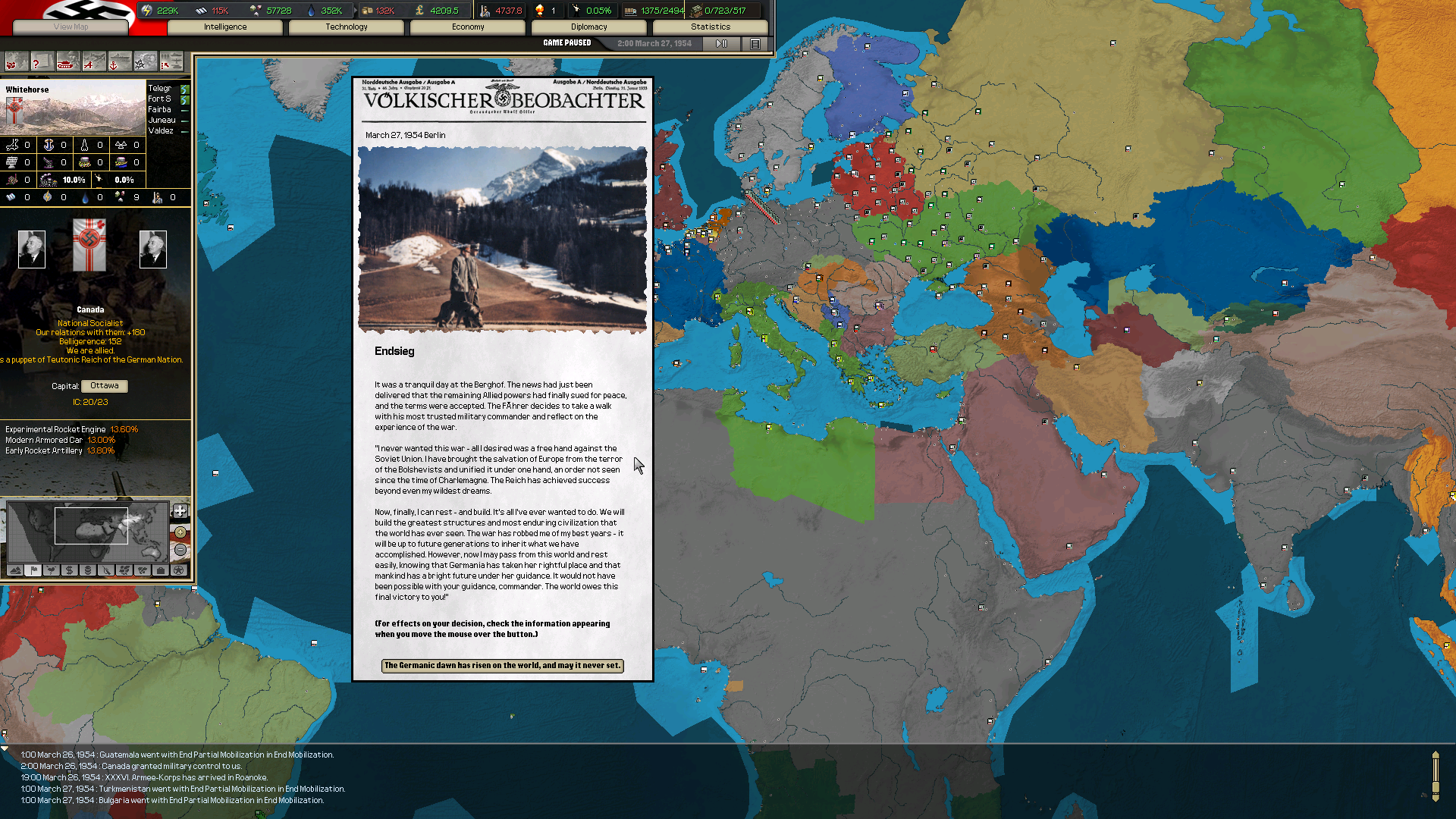
Task: Zoom in using the minimap plus button
Action: click(x=180, y=532)
